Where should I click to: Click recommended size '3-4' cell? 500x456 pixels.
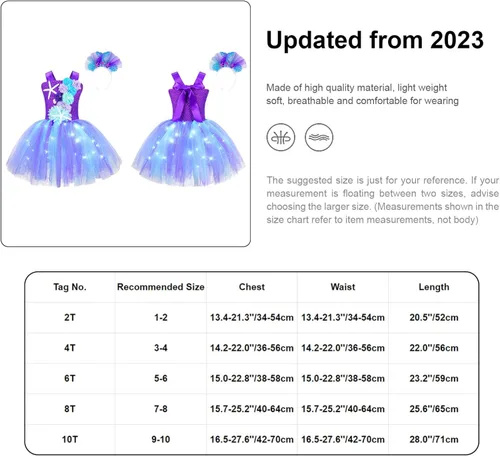click(161, 348)
